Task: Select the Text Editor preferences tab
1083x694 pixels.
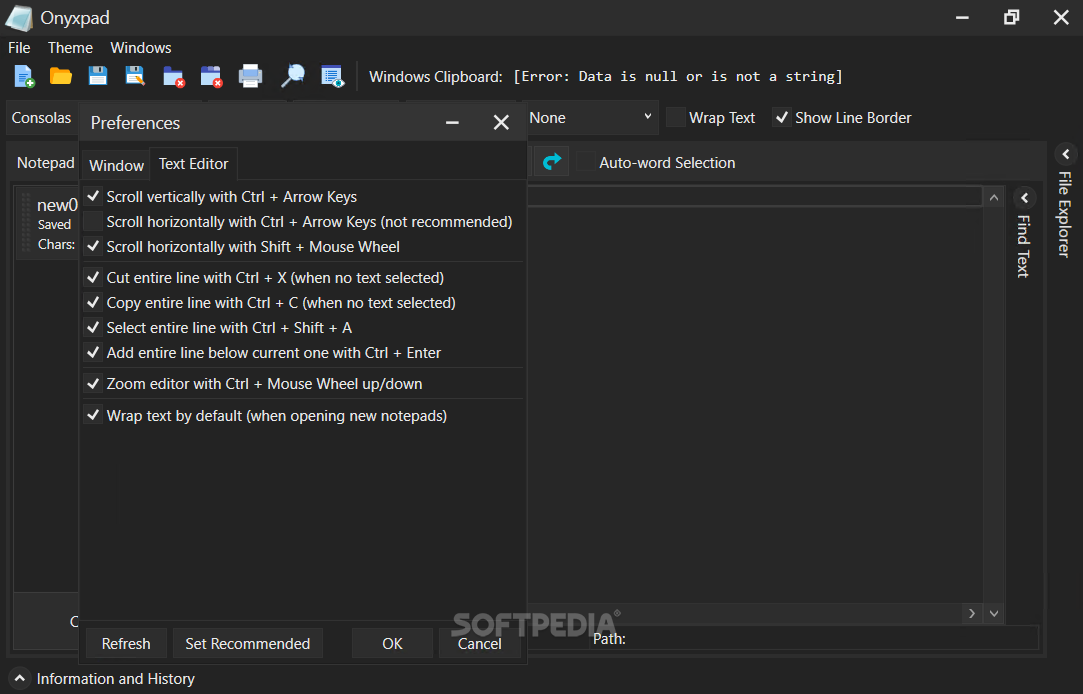Action: pyautogui.click(x=193, y=164)
